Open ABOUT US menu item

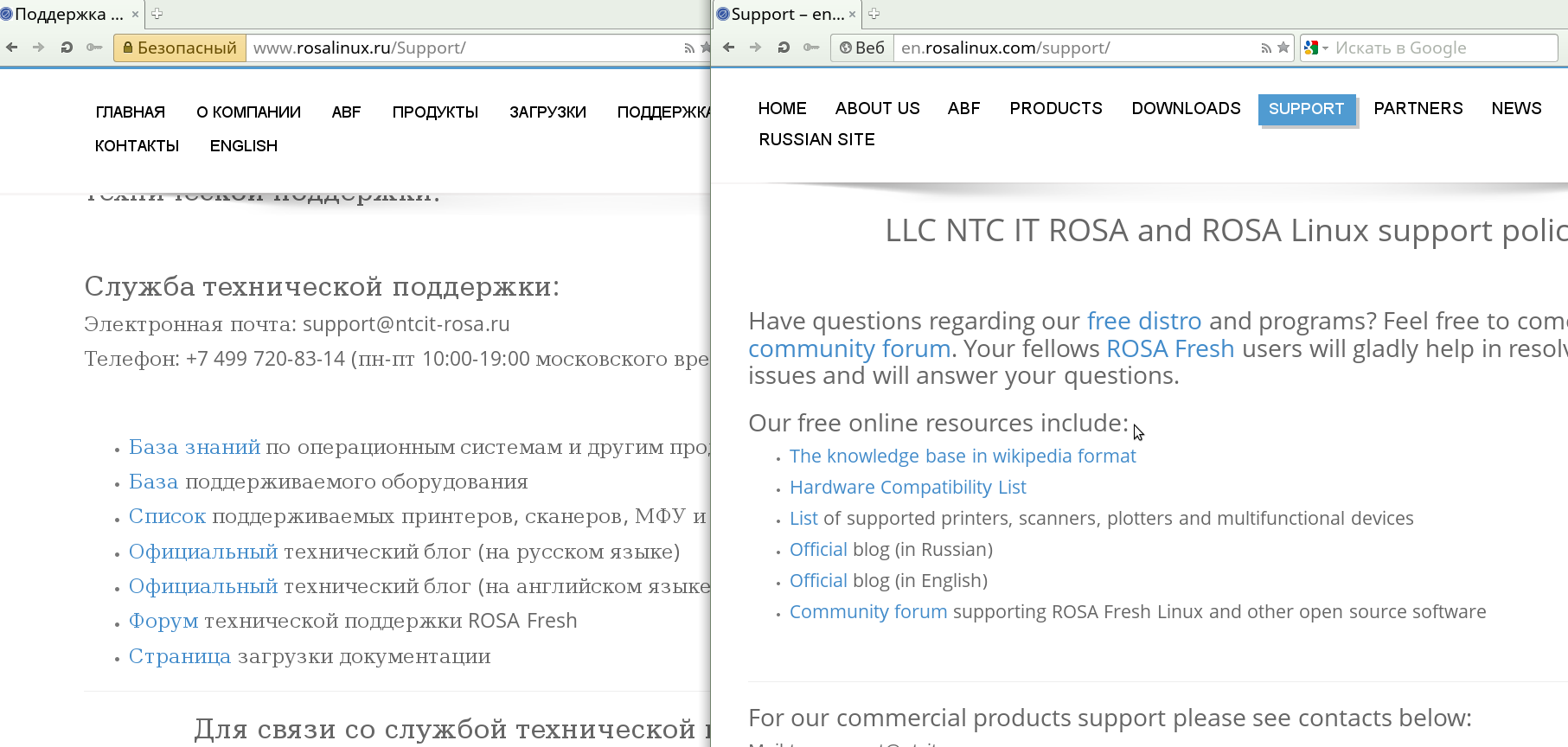coord(878,108)
